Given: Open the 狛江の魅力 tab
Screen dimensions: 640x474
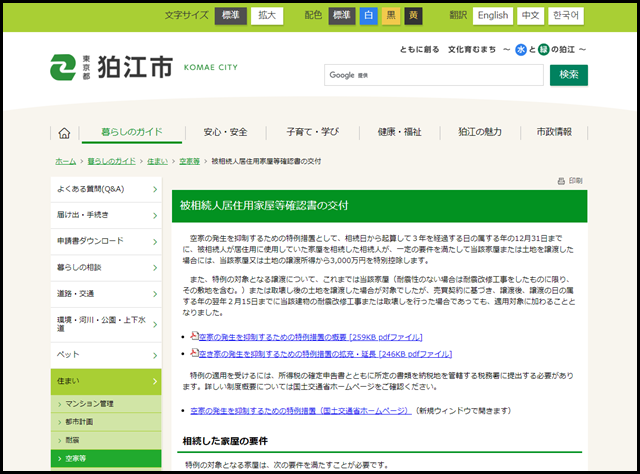Looking at the screenshot, I should point(480,132).
